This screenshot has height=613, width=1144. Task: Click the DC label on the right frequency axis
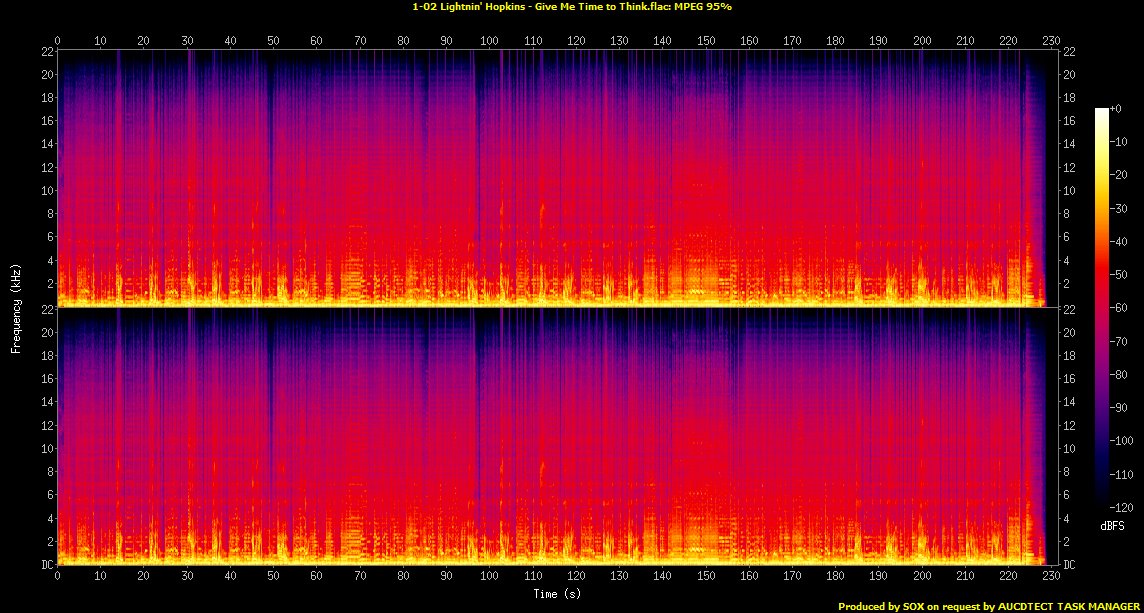pos(1070,565)
